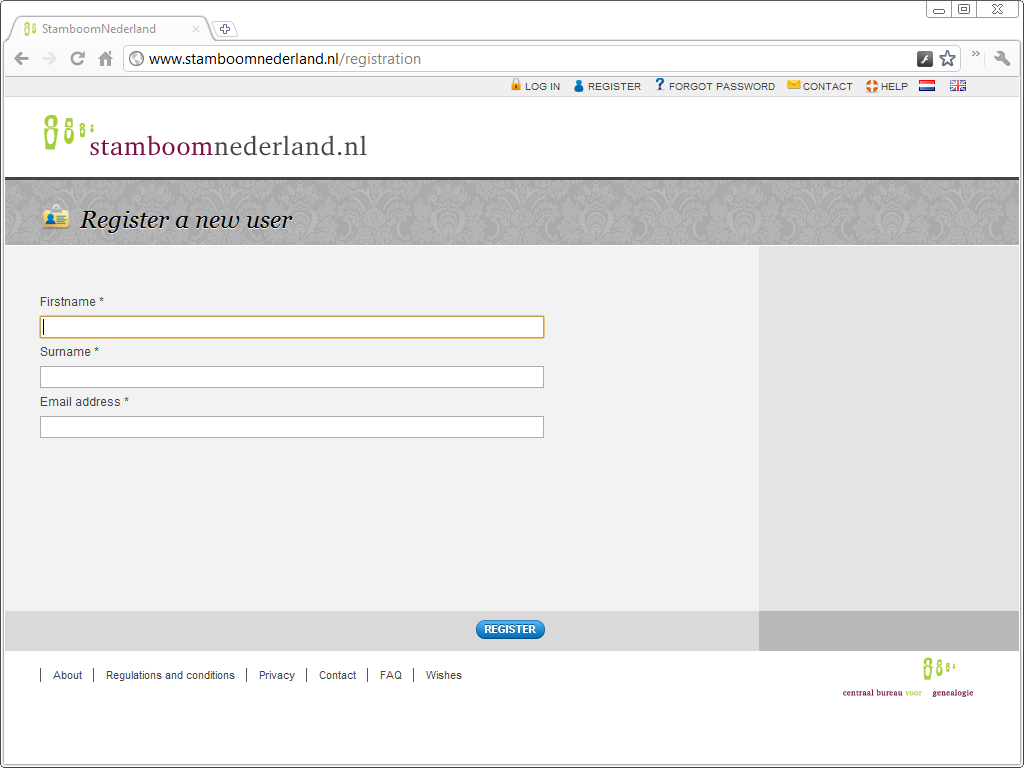1024x768 pixels.
Task: Click the padlock icon beside LOG IN
Action: (516, 85)
